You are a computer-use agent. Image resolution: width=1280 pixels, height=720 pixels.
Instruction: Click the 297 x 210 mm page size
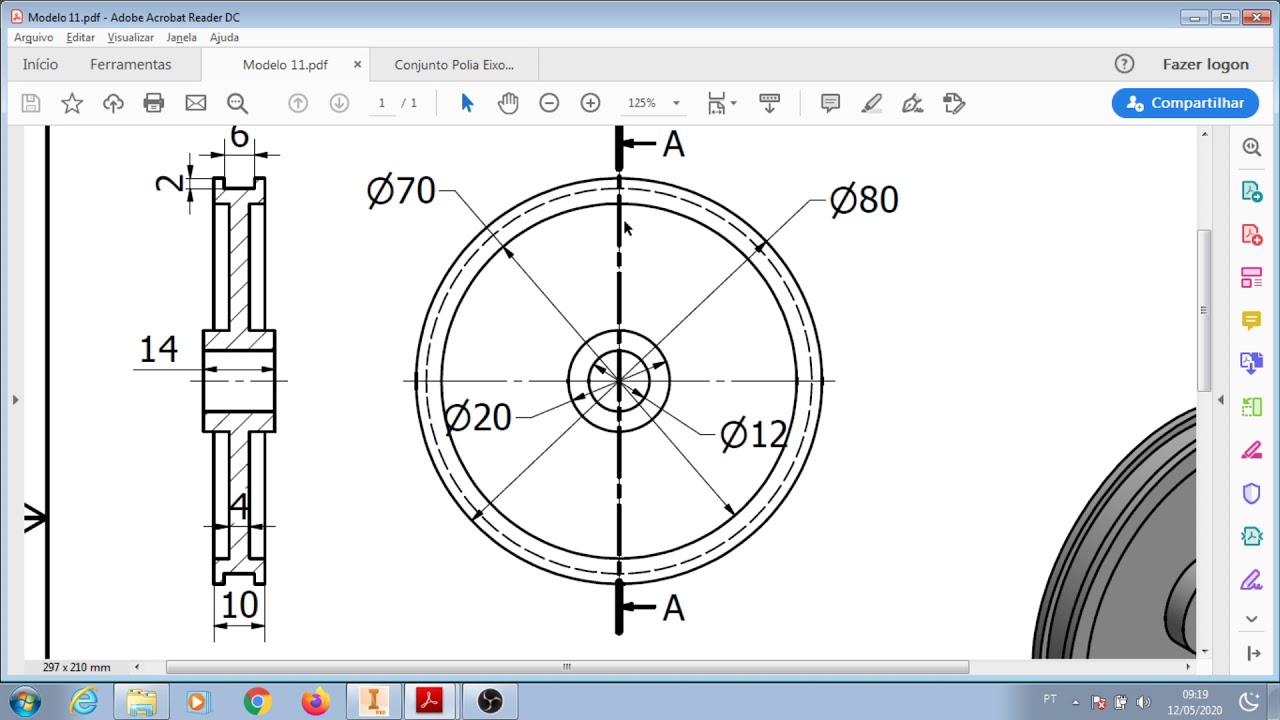[x=77, y=667]
